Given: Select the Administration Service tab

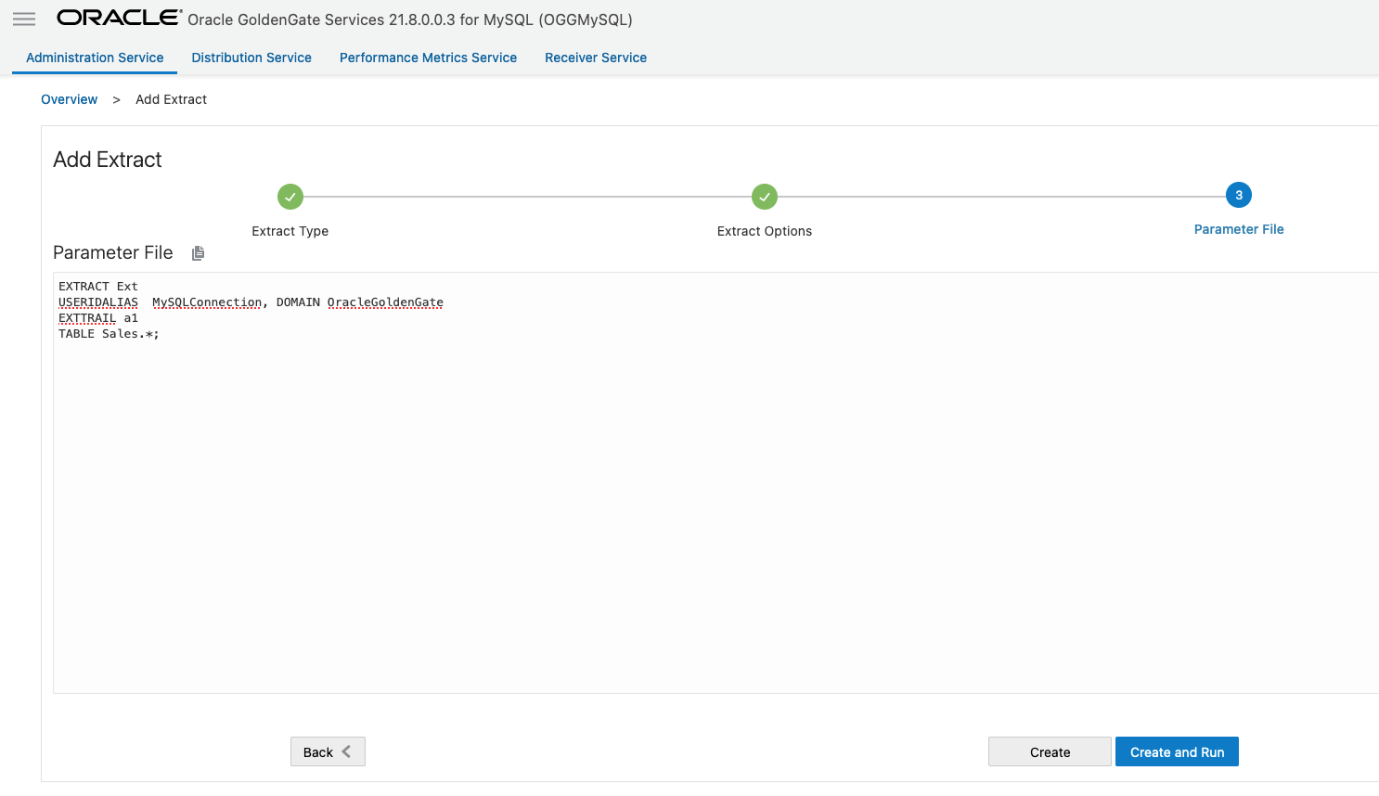Looking at the screenshot, I should tap(94, 57).
